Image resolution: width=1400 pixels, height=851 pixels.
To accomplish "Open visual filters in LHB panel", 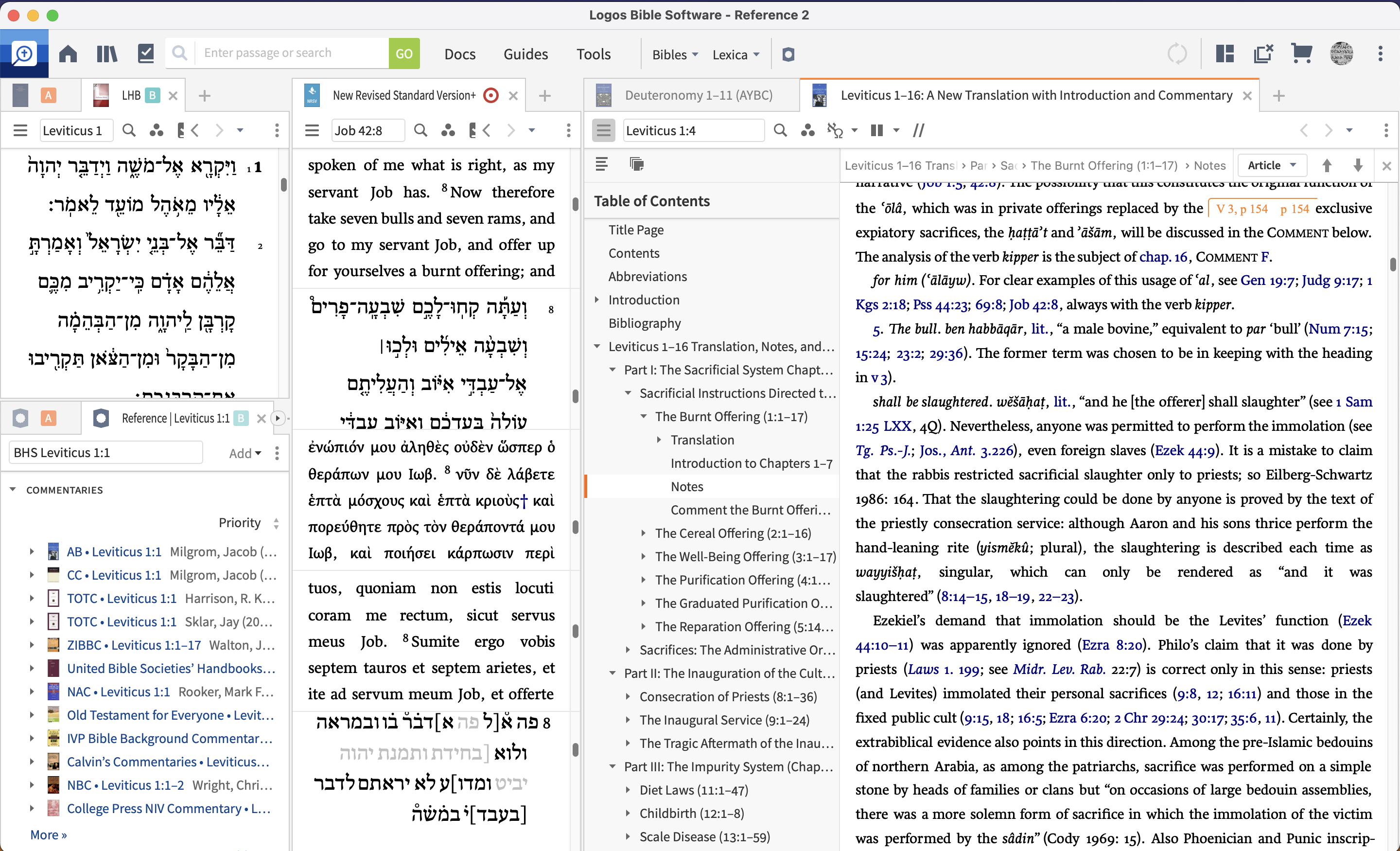I will tap(156, 131).
